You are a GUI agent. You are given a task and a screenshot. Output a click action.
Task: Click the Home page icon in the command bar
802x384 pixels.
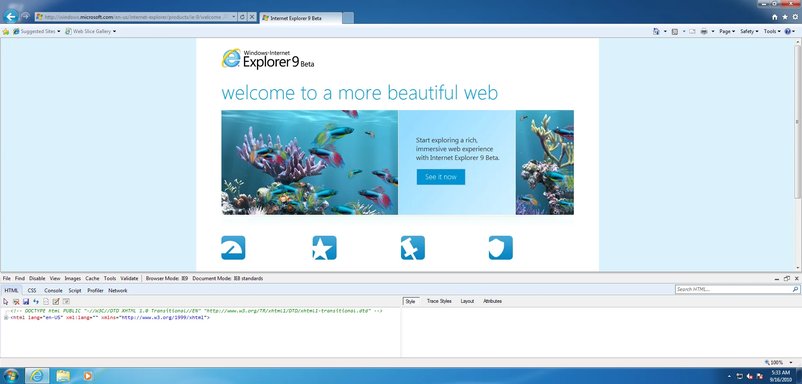(x=656, y=31)
